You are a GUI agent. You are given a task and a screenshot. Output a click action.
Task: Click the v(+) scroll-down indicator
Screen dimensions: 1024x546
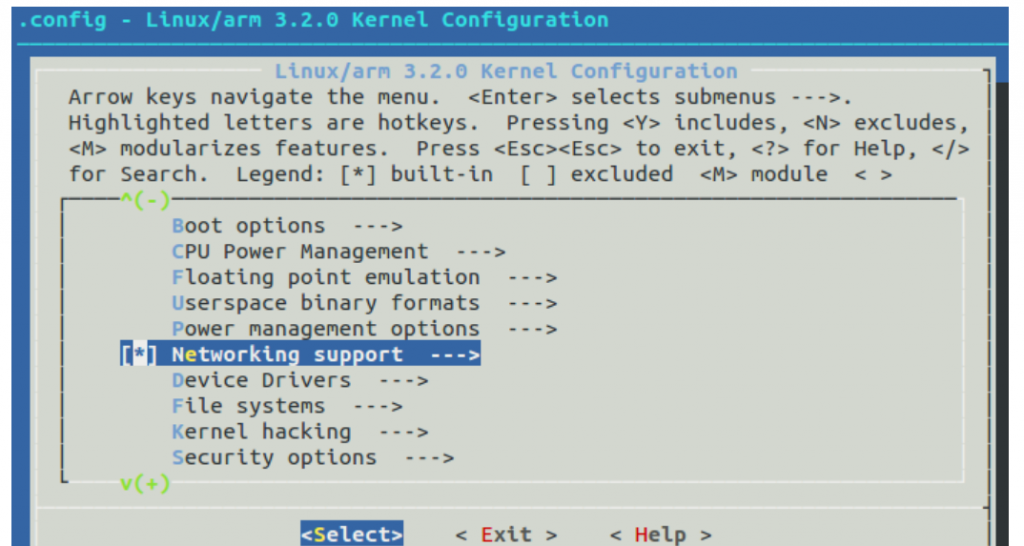pyautogui.click(x=145, y=484)
